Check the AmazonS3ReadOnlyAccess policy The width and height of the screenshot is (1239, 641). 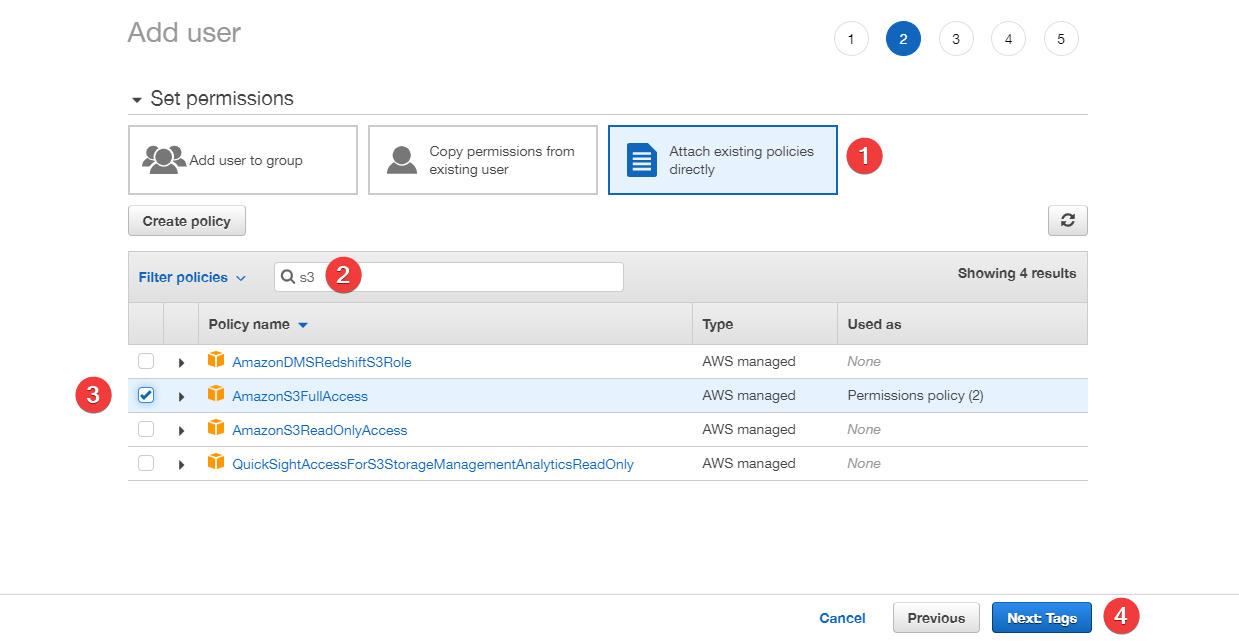146,429
